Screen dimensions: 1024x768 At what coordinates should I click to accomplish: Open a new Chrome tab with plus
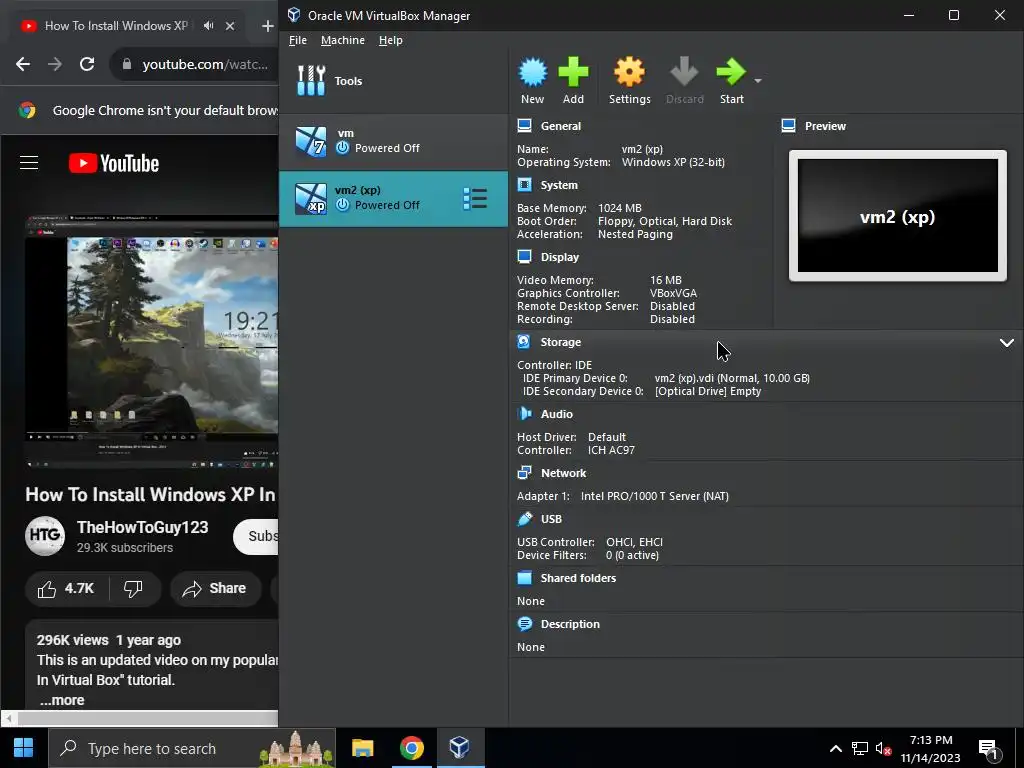coord(267,25)
